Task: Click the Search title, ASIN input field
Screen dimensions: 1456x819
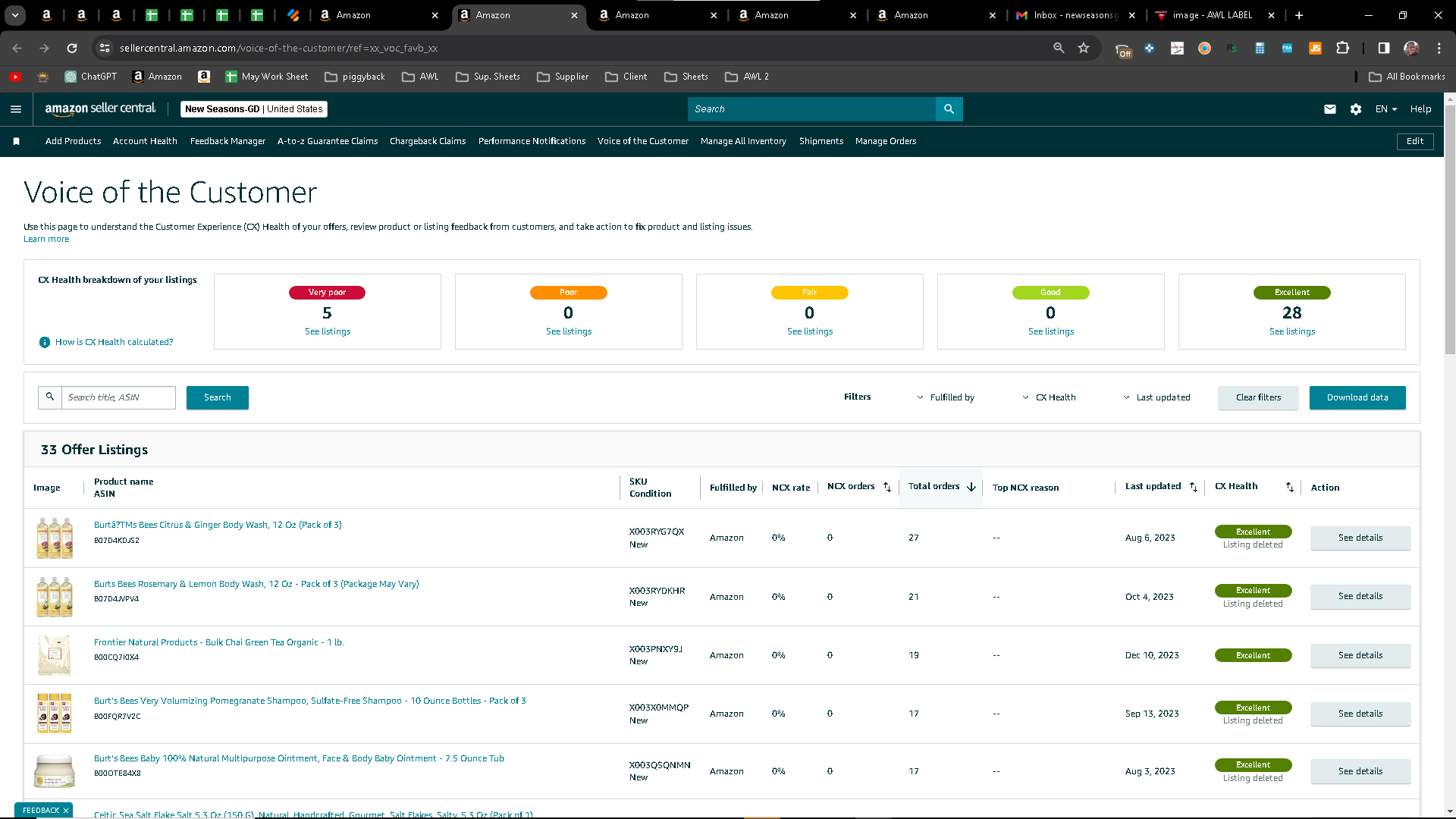Action: [x=118, y=397]
